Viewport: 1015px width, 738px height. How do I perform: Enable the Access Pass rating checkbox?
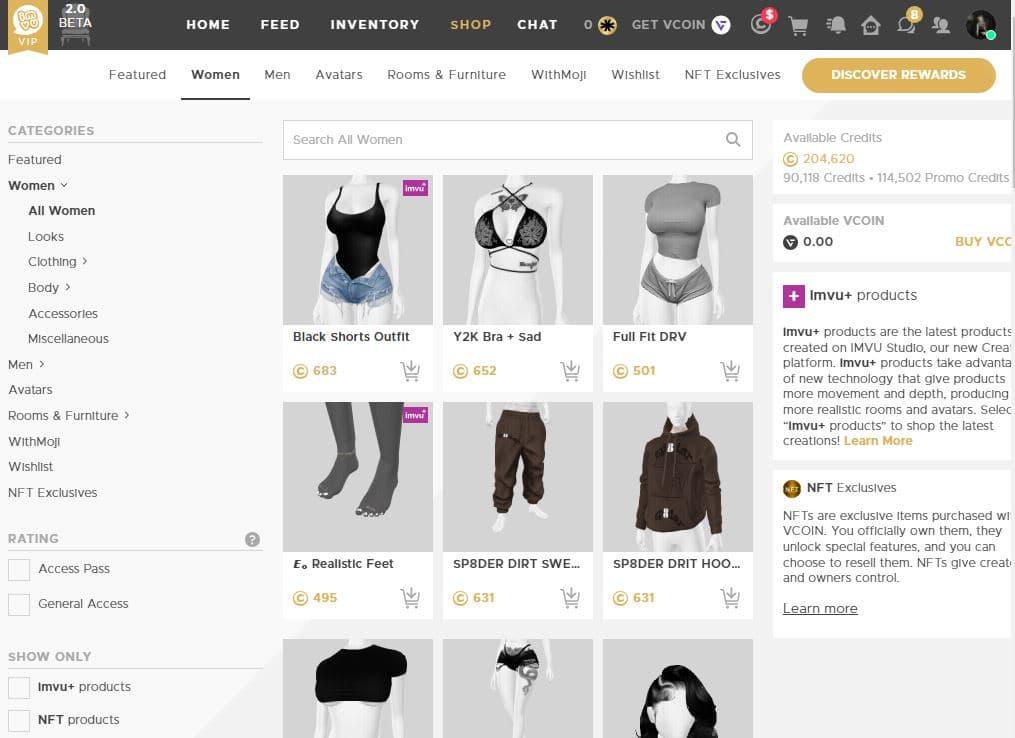tap(19, 570)
